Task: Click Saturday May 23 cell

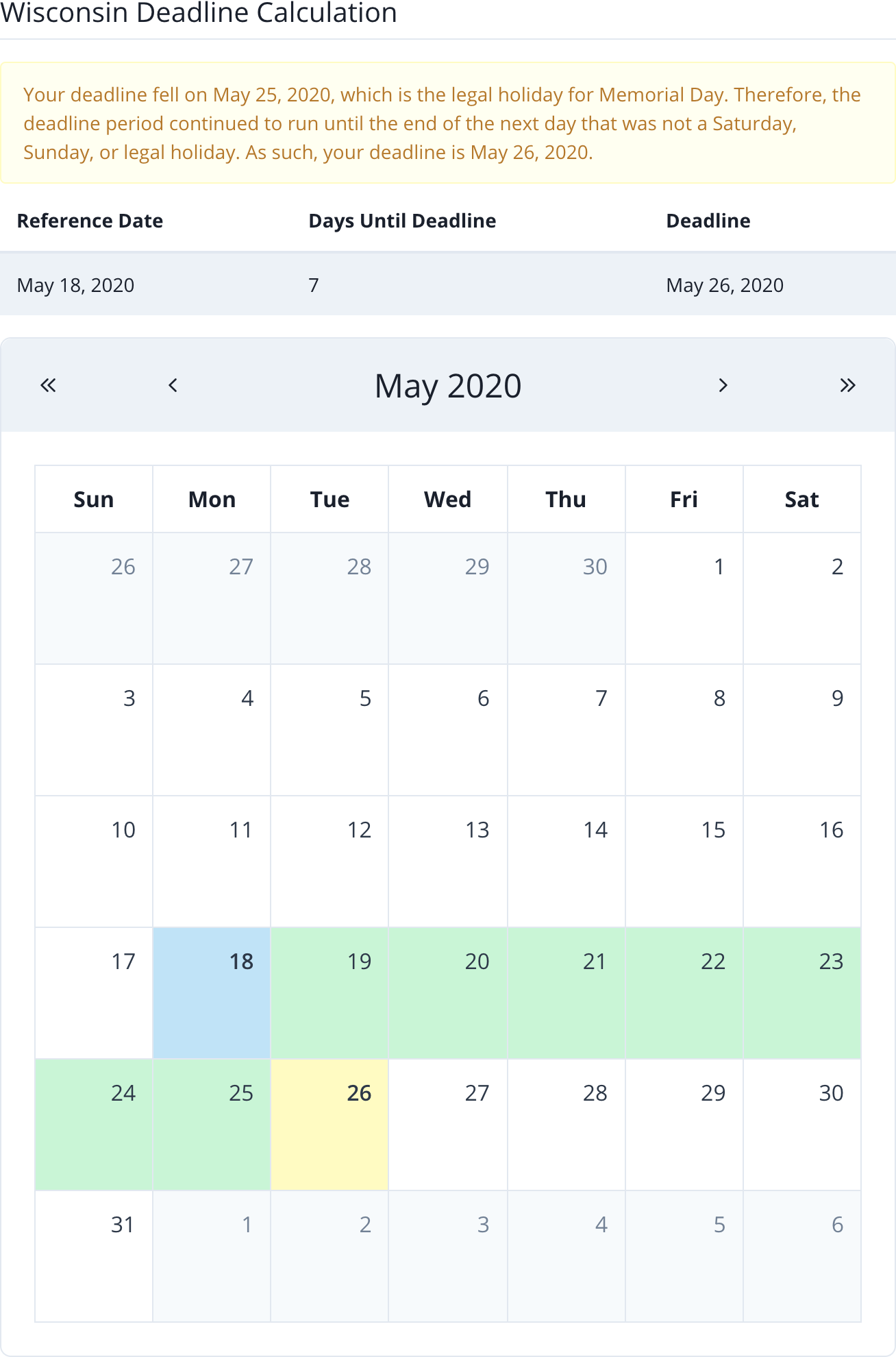Action: tap(801, 992)
